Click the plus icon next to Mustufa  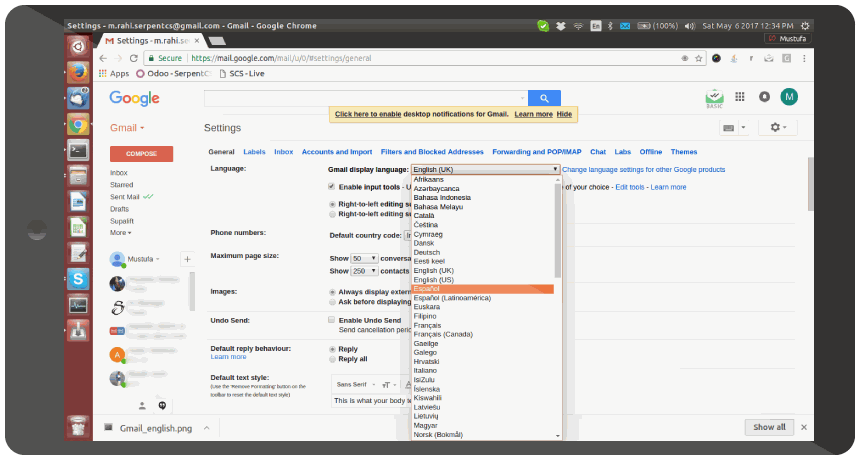(x=187, y=259)
